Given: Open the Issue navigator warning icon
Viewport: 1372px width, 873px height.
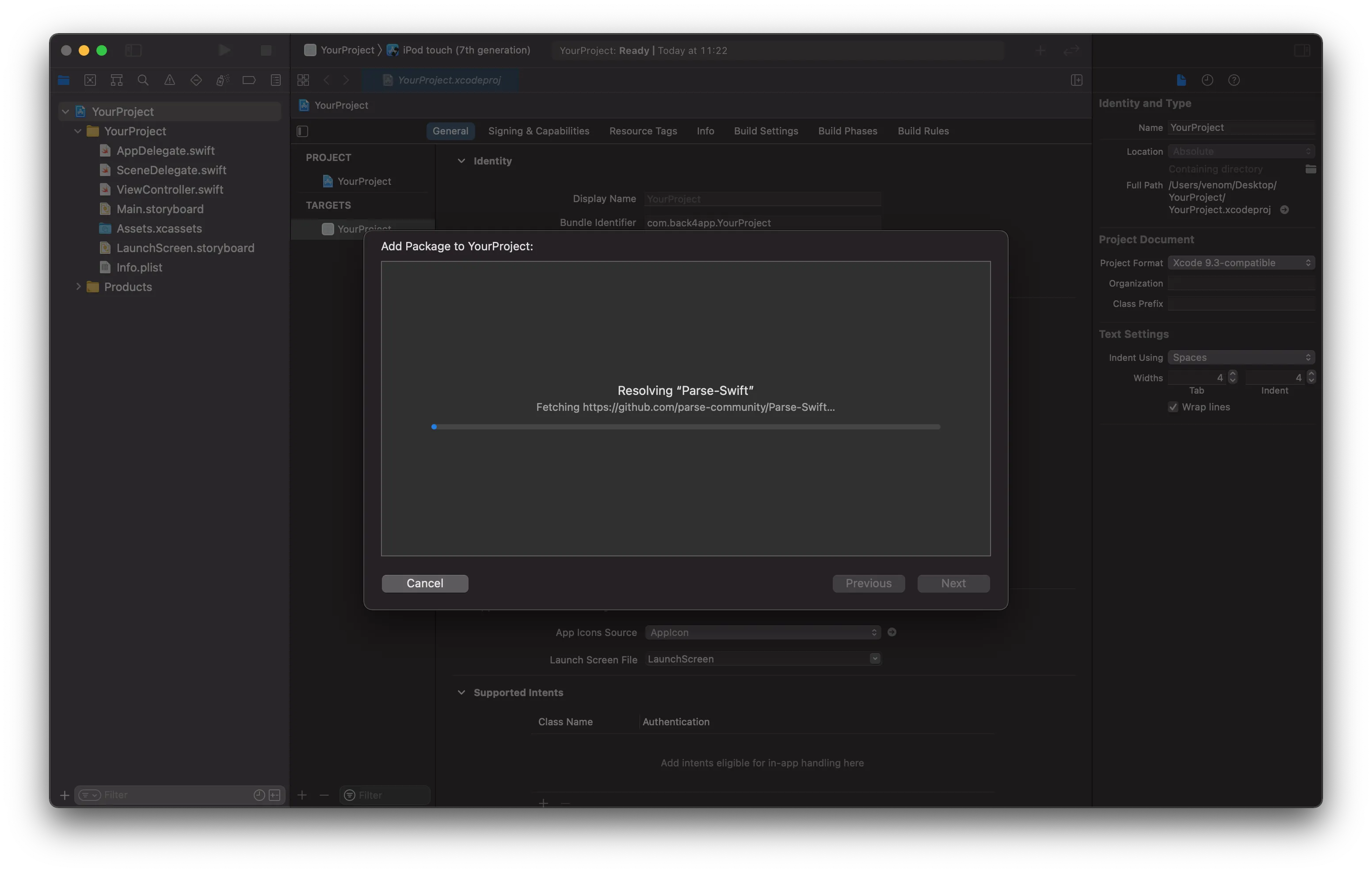Looking at the screenshot, I should coord(170,80).
